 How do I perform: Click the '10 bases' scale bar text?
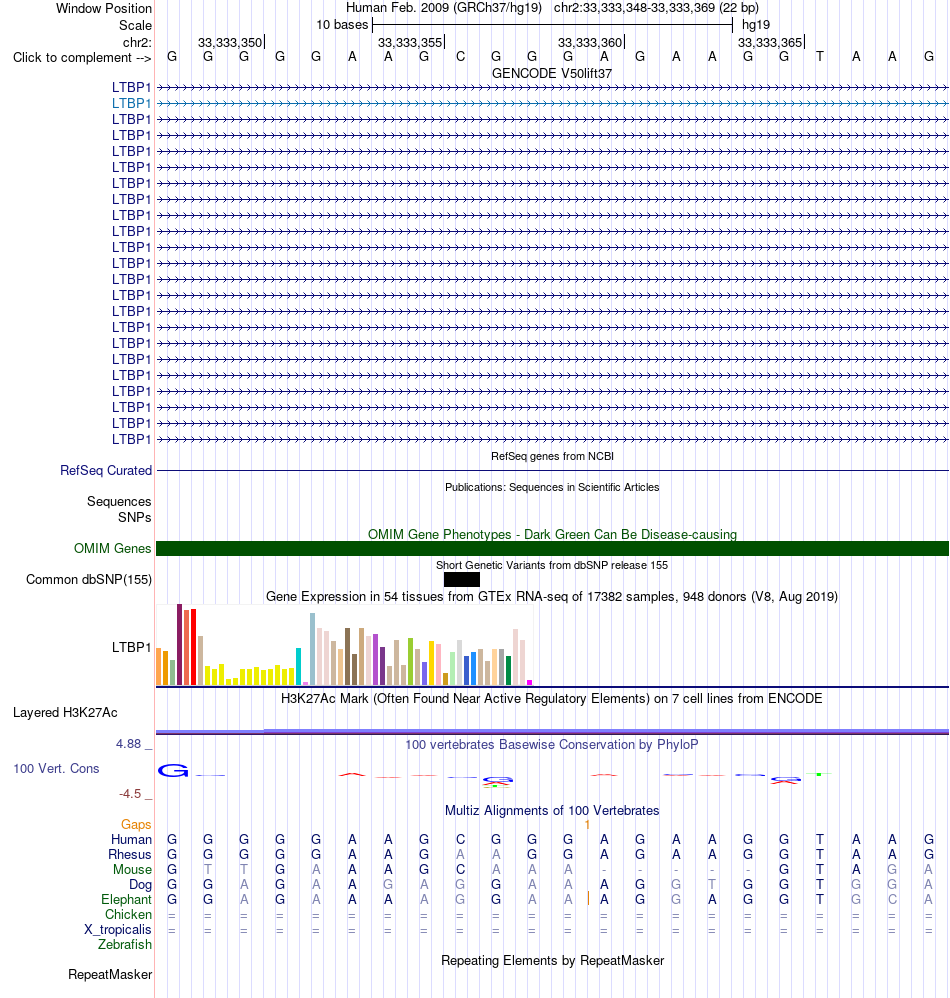tap(342, 25)
